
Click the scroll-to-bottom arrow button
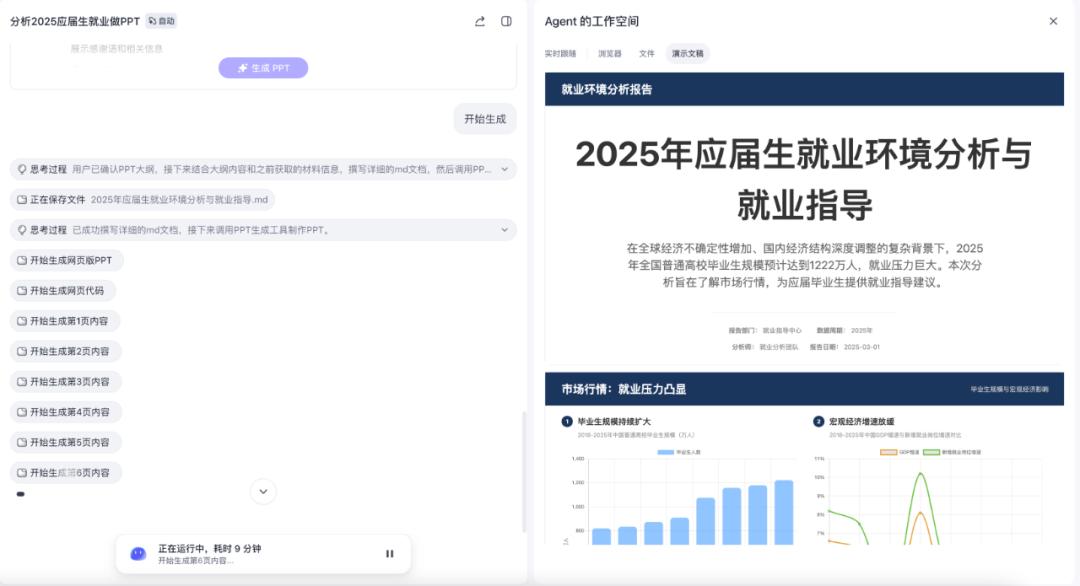(263, 491)
